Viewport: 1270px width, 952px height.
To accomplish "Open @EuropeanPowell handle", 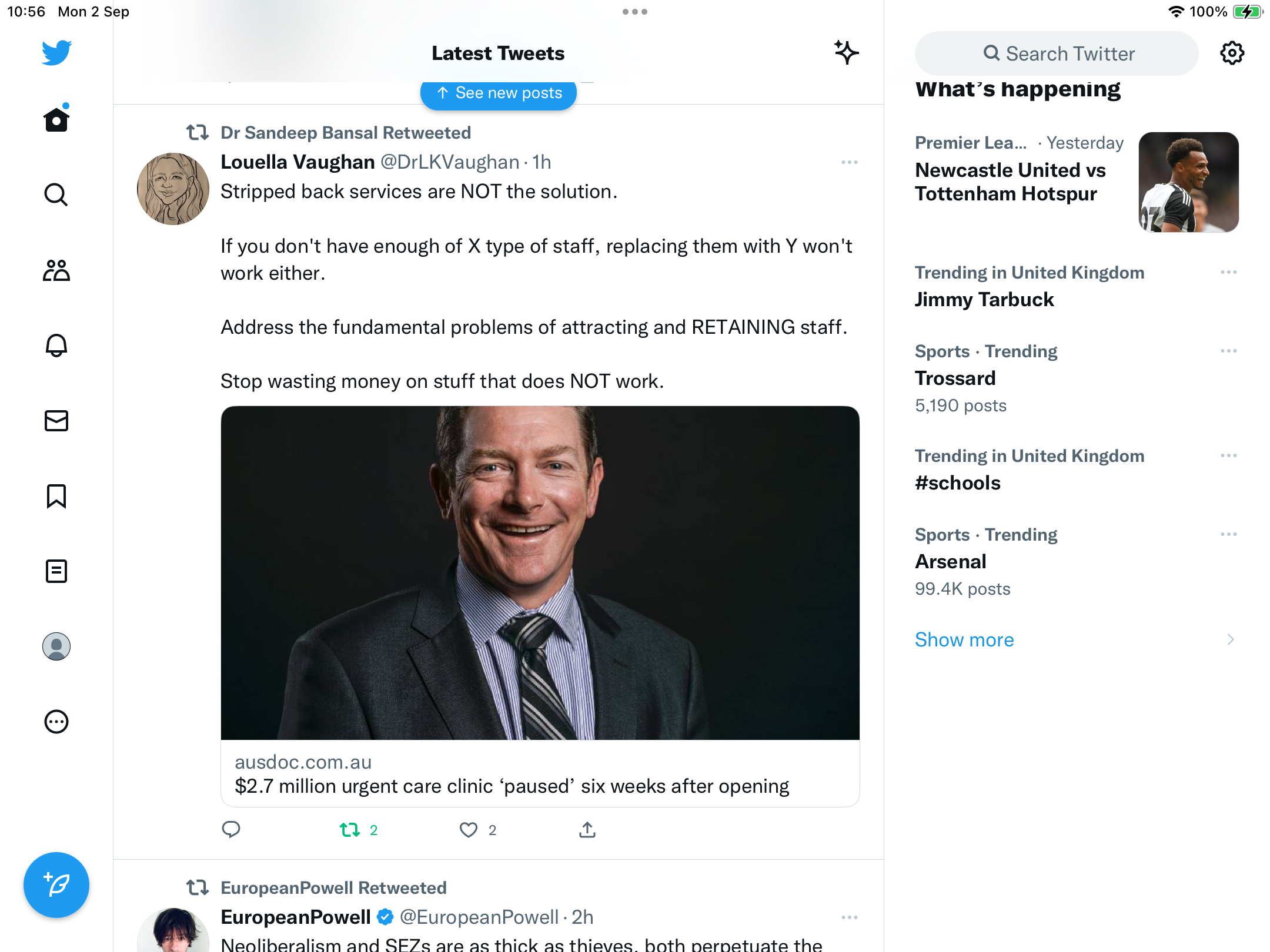I will (x=479, y=917).
